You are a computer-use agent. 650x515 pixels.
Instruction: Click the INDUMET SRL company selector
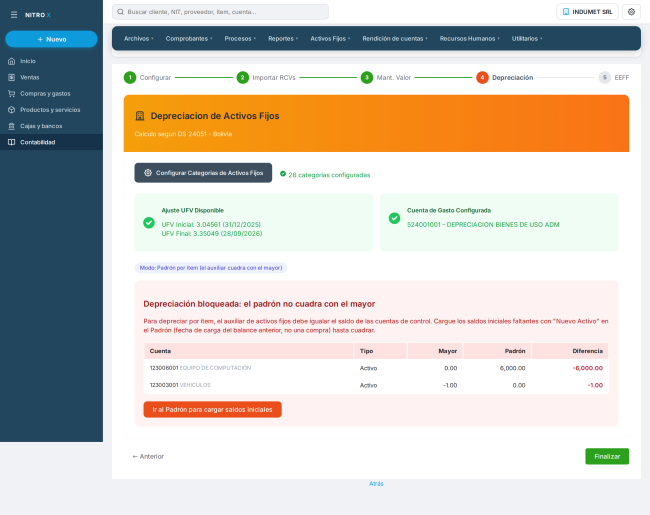[x=587, y=12]
